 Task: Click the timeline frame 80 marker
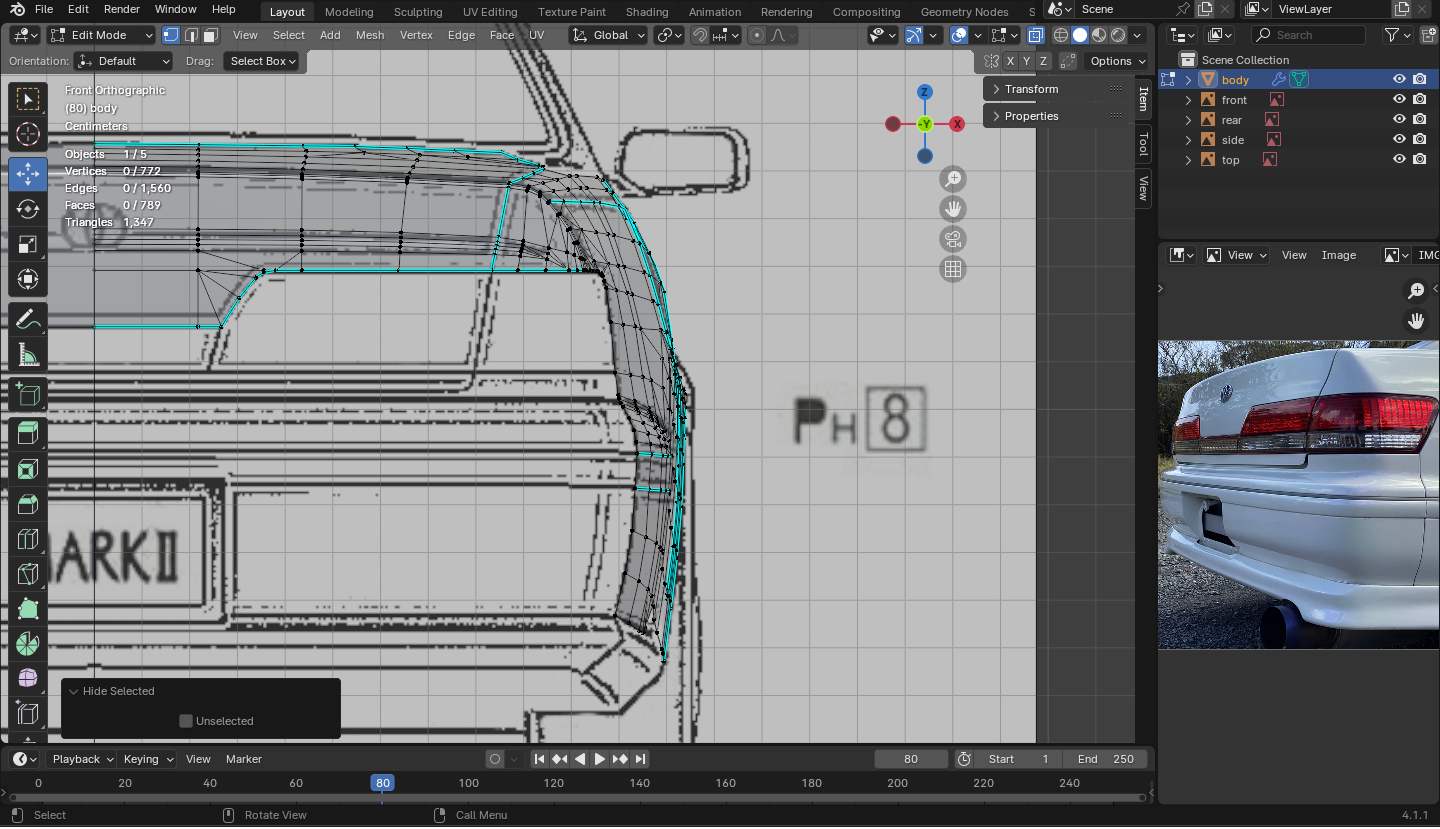pos(382,783)
